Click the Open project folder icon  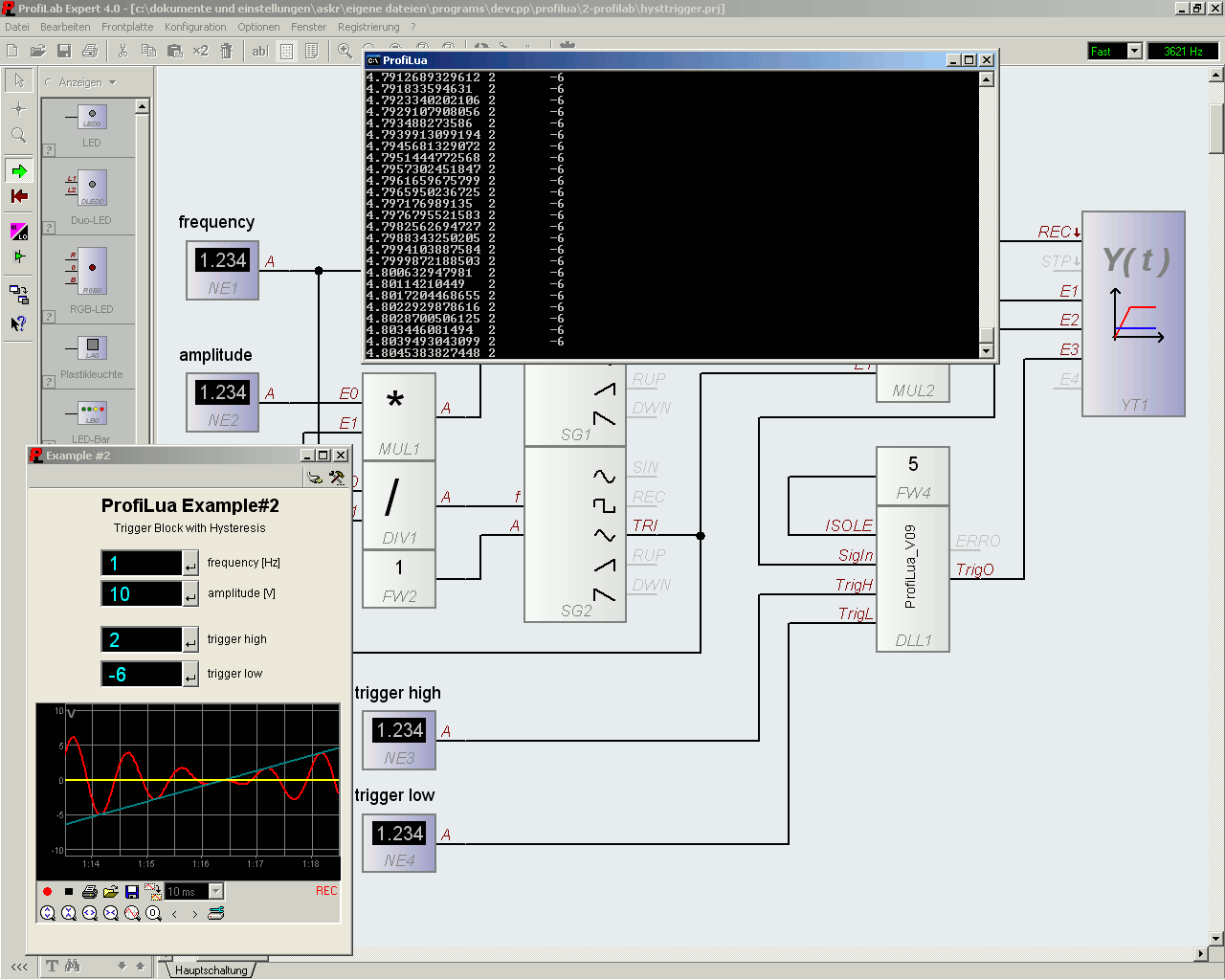[38, 51]
